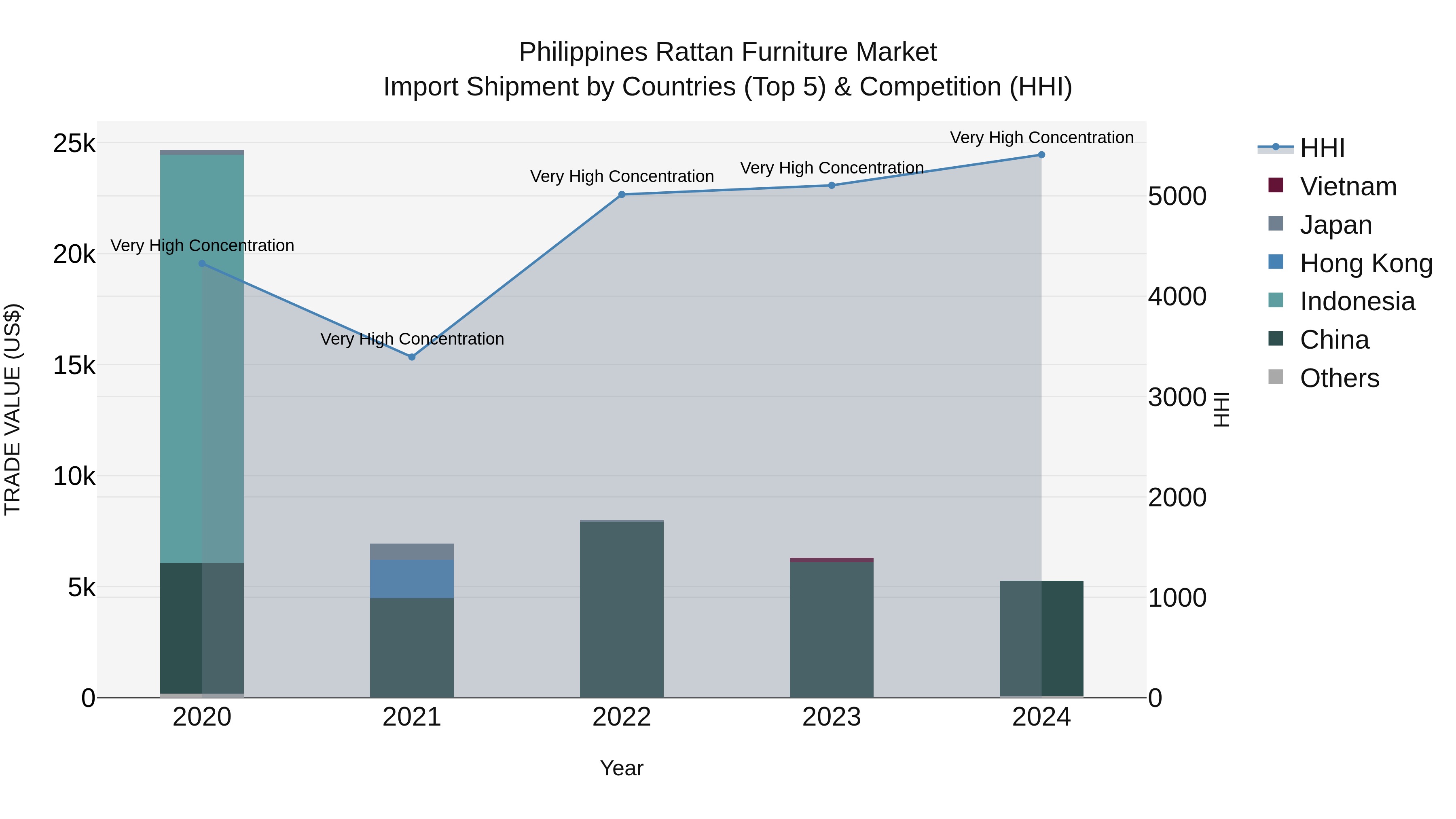1456x819 pixels.
Task: Click the 'Year' x-axis title
Action: click(x=622, y=768)
